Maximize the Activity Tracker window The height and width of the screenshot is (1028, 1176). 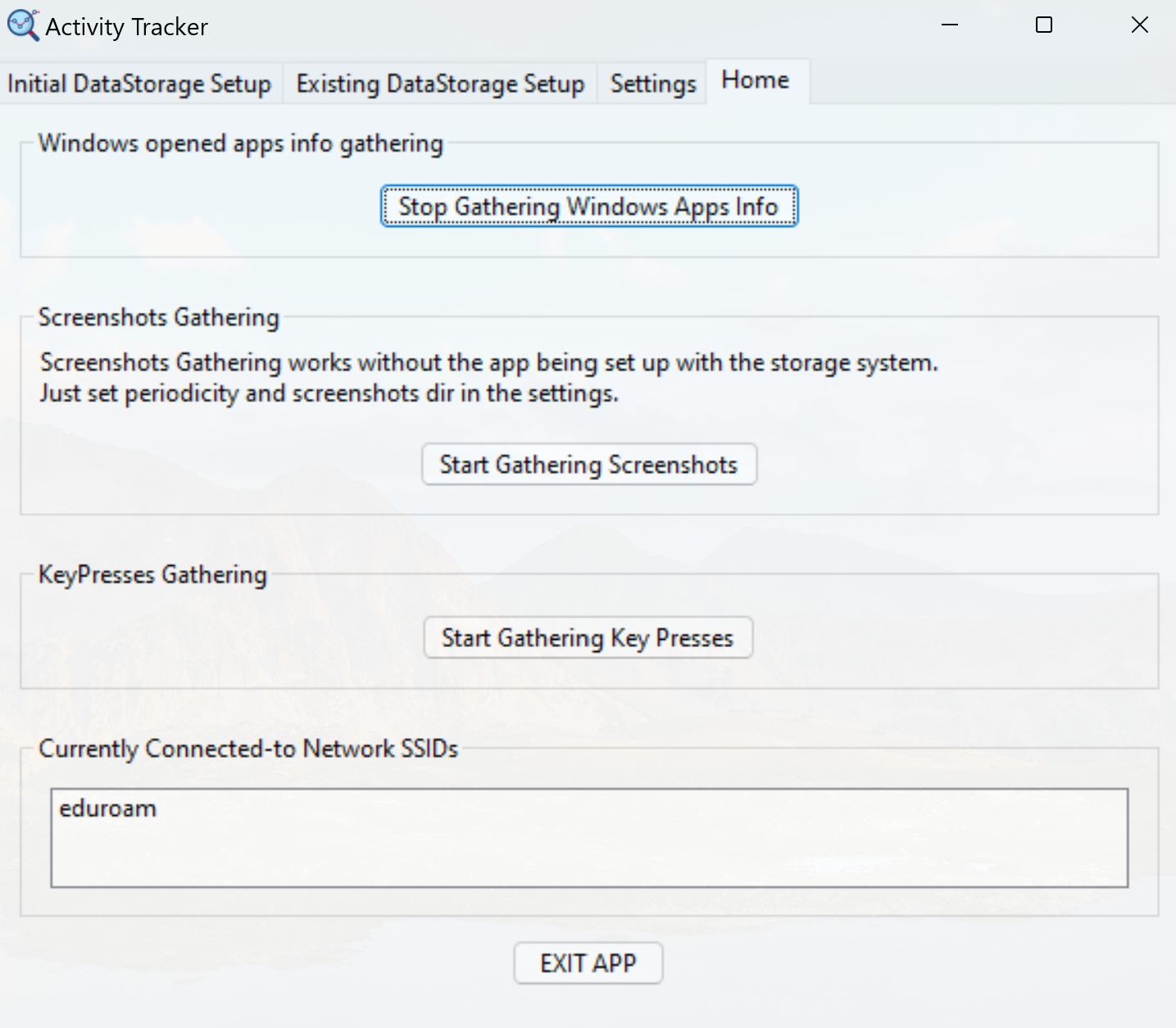pos(1044,25)
